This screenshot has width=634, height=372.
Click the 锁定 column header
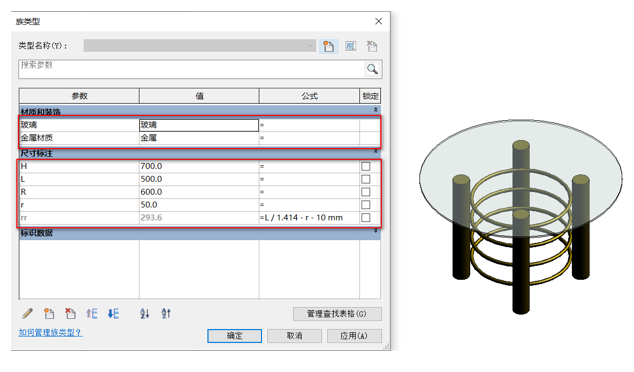tap(370, 96)
